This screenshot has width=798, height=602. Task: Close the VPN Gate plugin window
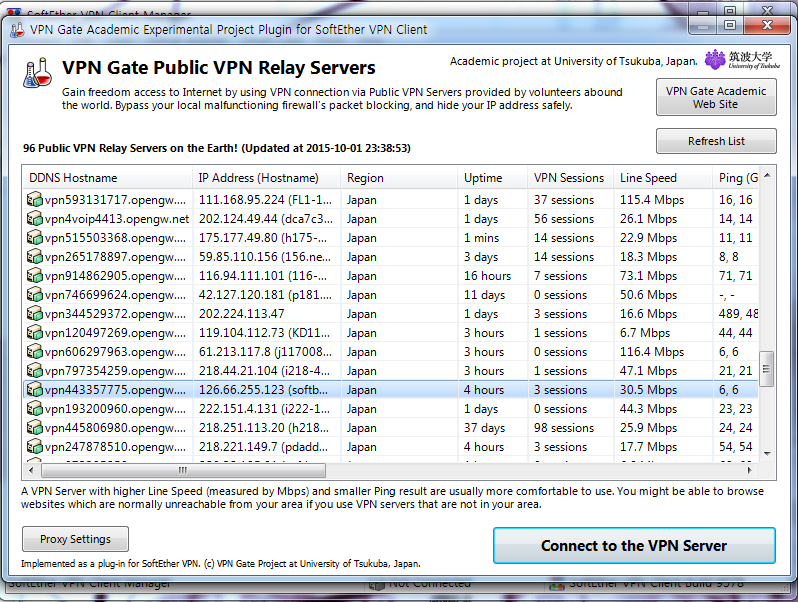[767, 24]
